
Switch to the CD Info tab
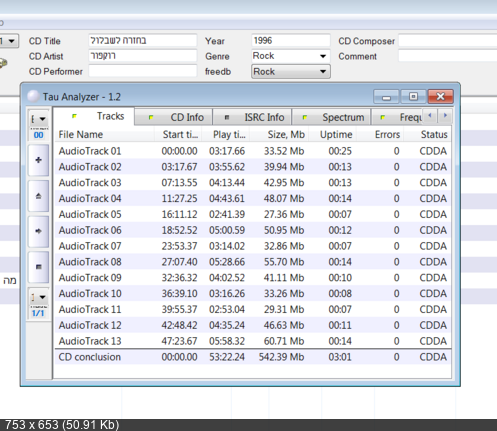[x=174, y=117]
